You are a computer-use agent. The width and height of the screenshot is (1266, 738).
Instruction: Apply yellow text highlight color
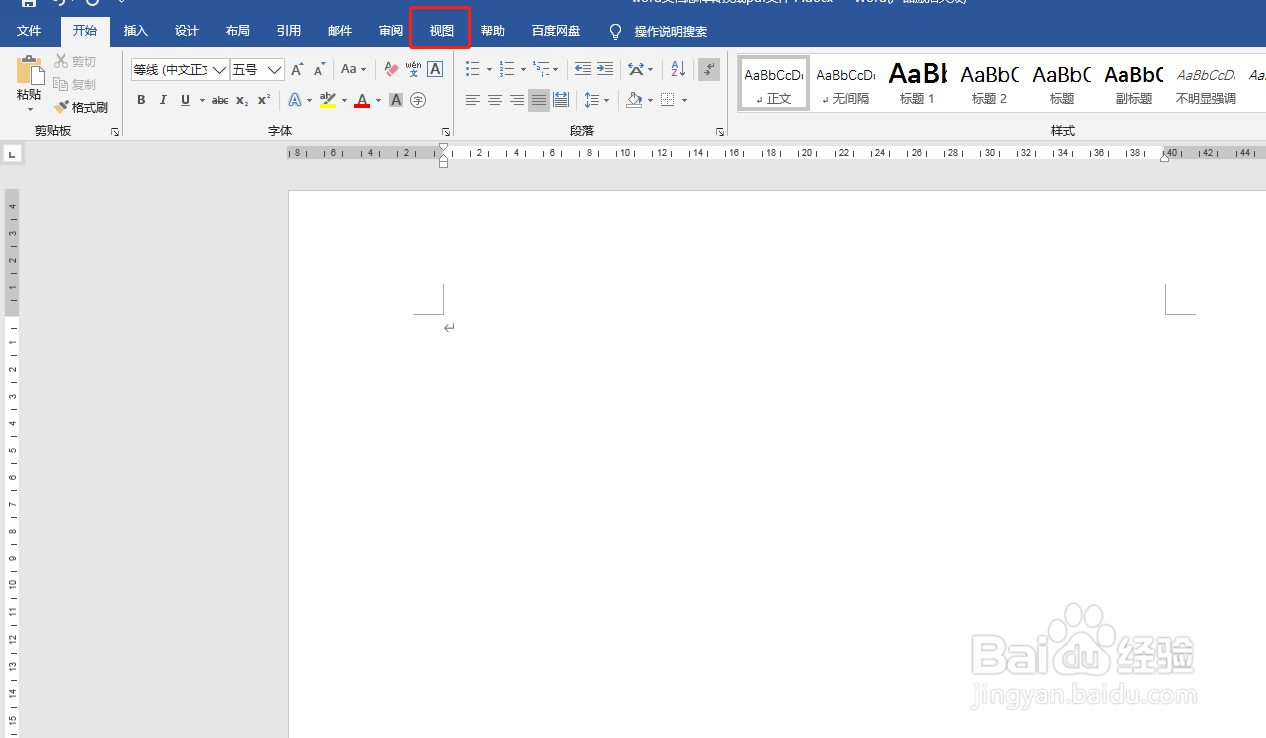pyautogui.click(x=327, y=100)
